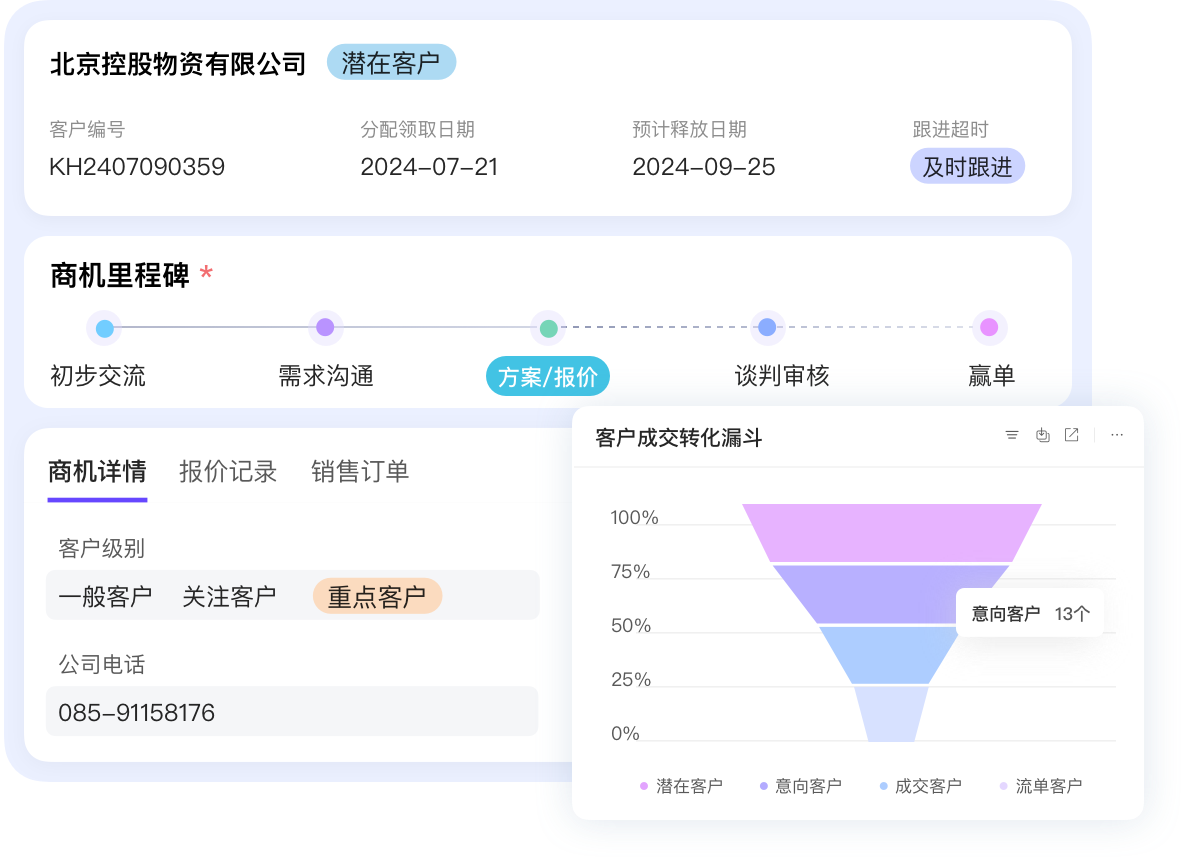This screenshot has height=860, width=1184.
Task: Open the chart filter options icon
Action: pos(1012,435)
